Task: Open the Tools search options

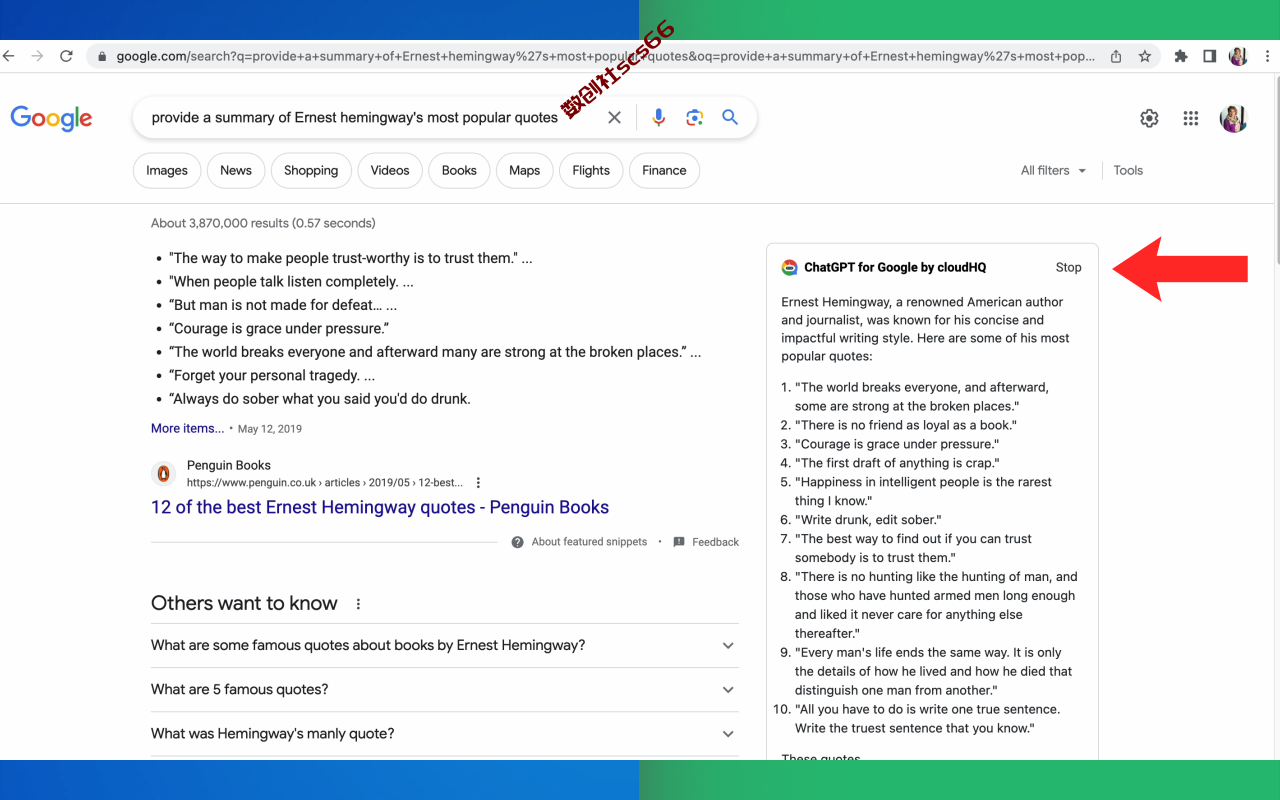Action: click(1128, 170)
